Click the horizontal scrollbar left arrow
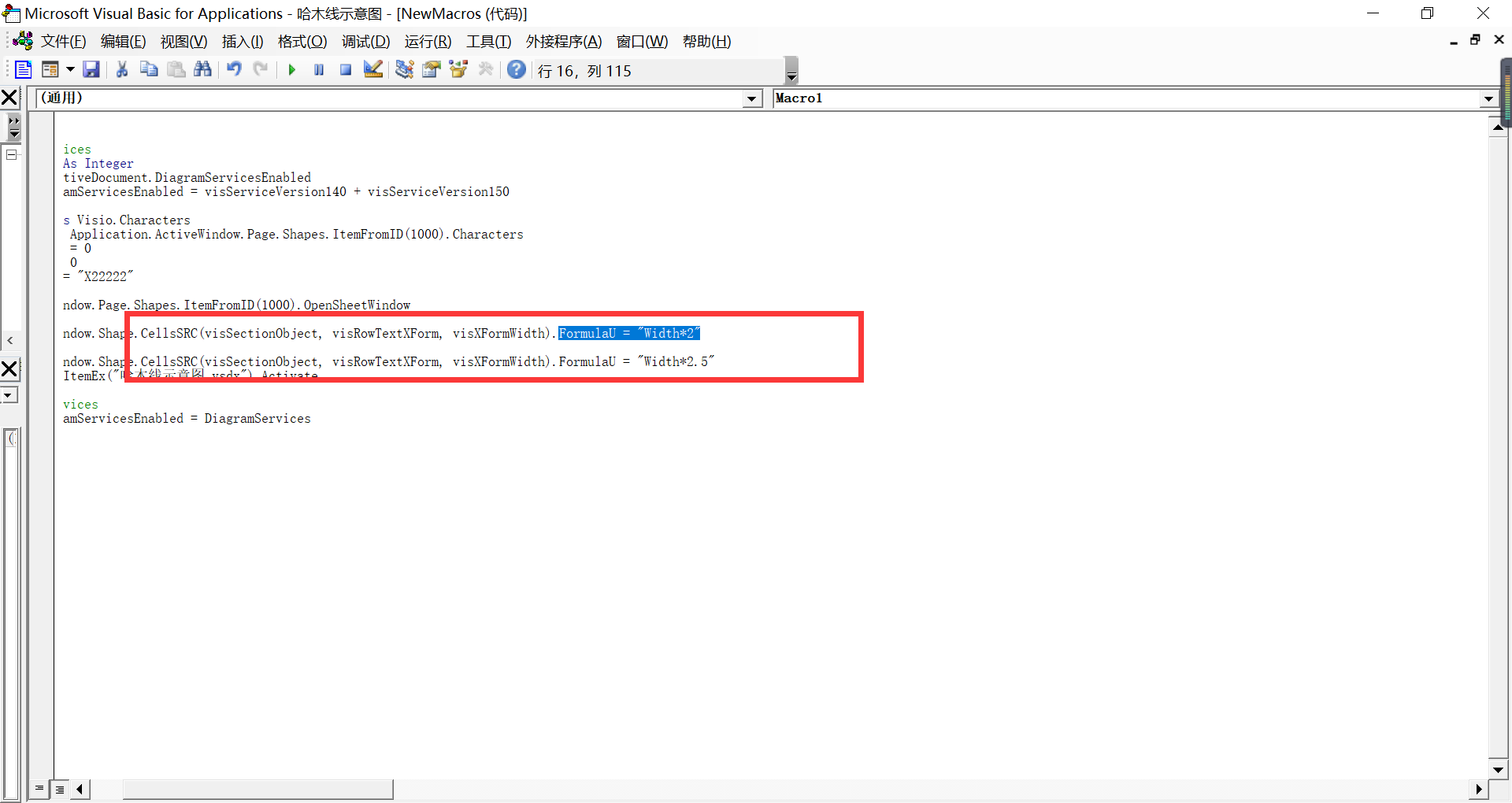This screenshot has width=1512, height=803. pyautogui.click(x=80, y=789)
